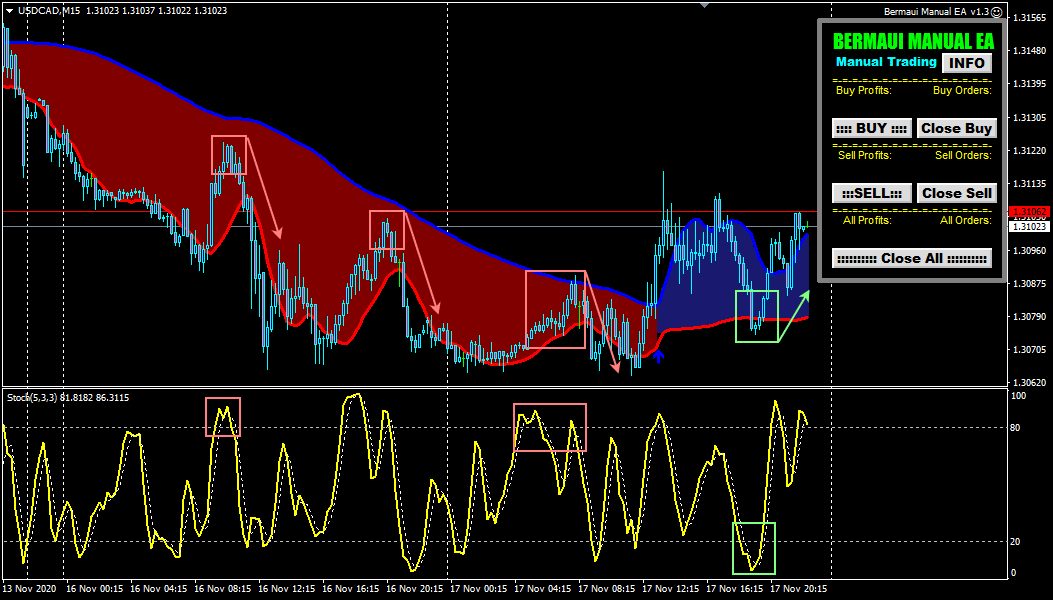
Task: Click the Close All button
Action: coord(911,258)
